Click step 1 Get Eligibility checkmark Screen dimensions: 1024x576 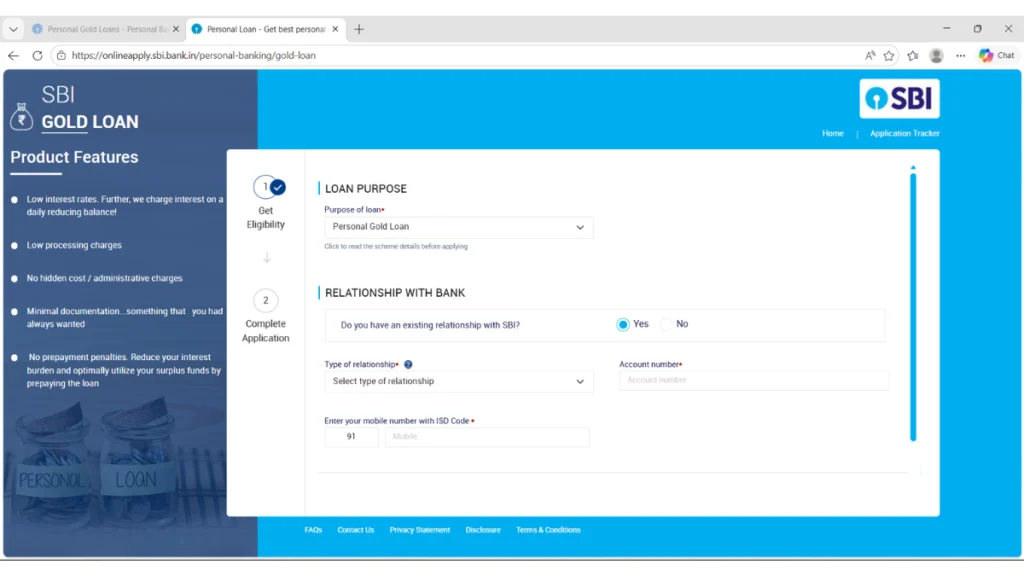pyautogui.click(x=278, y=187)
